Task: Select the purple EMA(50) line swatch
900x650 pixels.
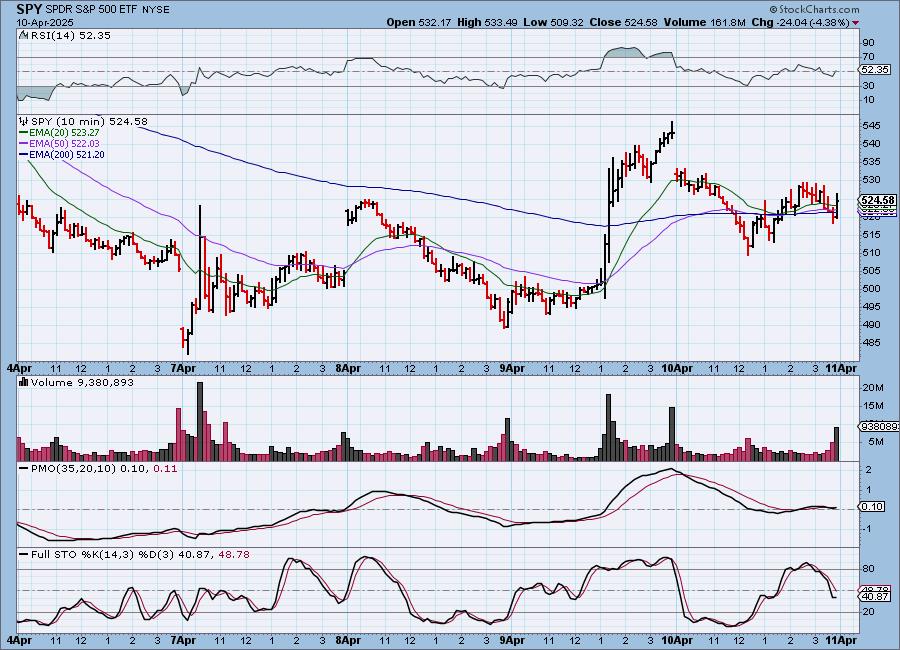Action: point(24,144)
